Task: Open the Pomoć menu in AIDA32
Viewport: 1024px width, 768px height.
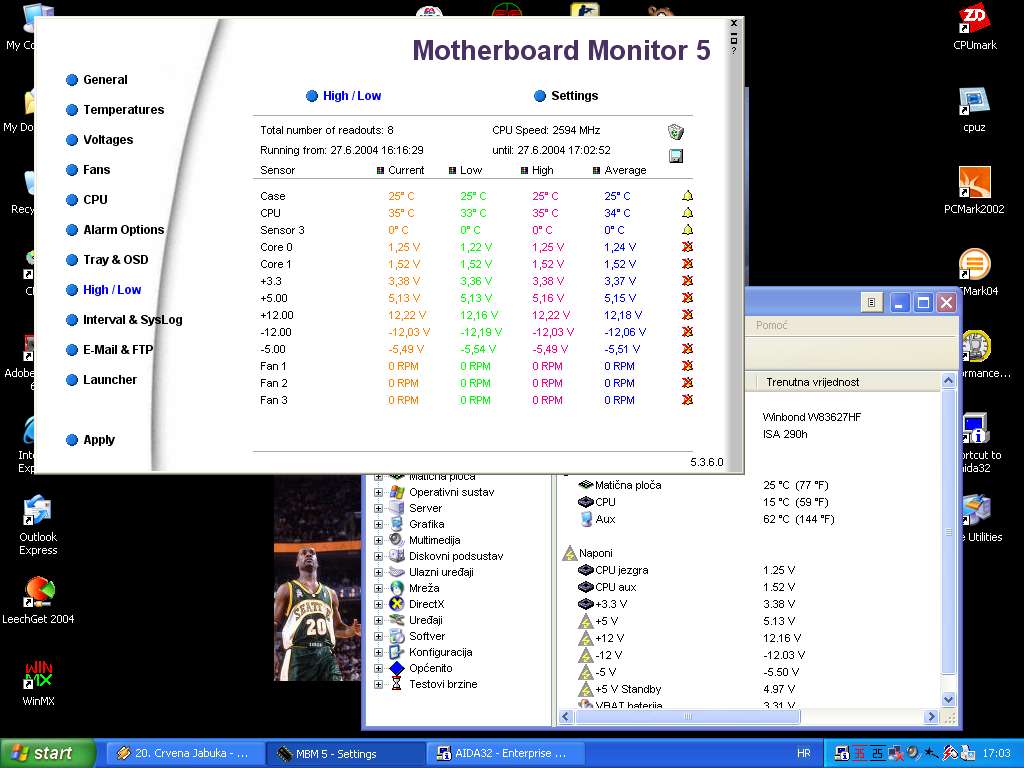Action: [x=771, y=325]
